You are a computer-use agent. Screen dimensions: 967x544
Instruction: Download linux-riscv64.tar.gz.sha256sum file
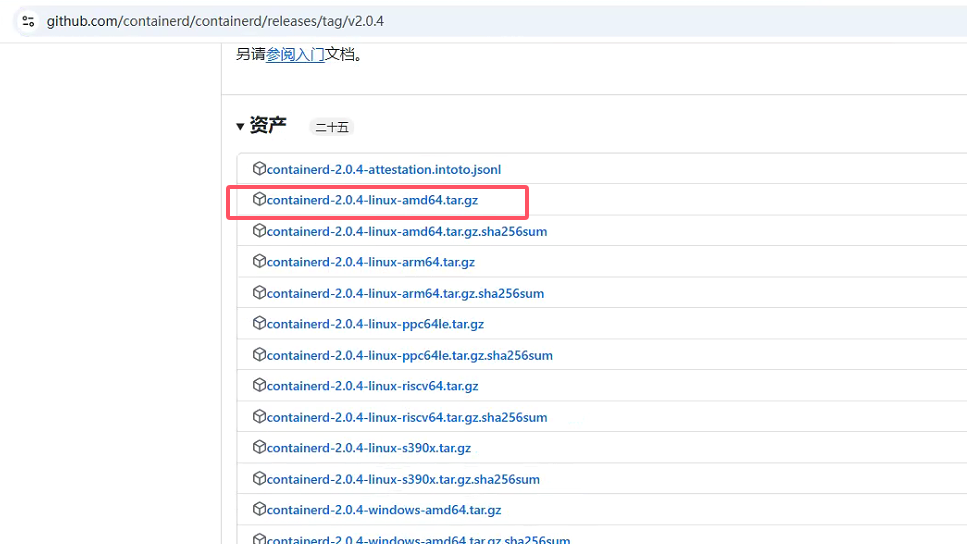[407, 418]
